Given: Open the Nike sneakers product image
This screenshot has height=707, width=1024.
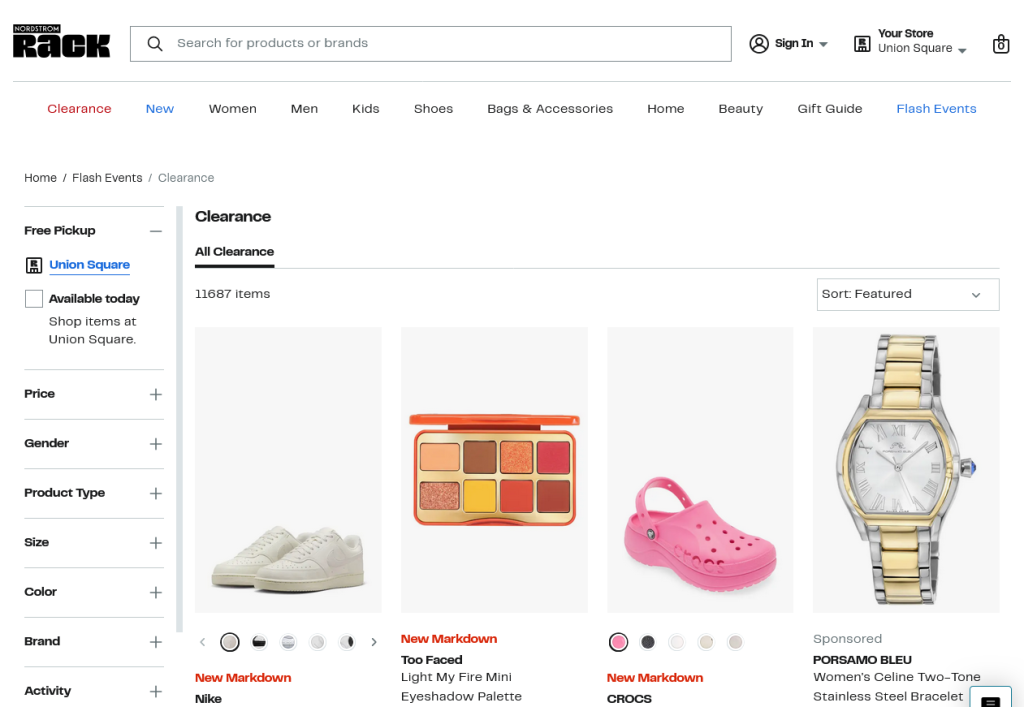Looking at the screenshot, I should click(288, 470).
